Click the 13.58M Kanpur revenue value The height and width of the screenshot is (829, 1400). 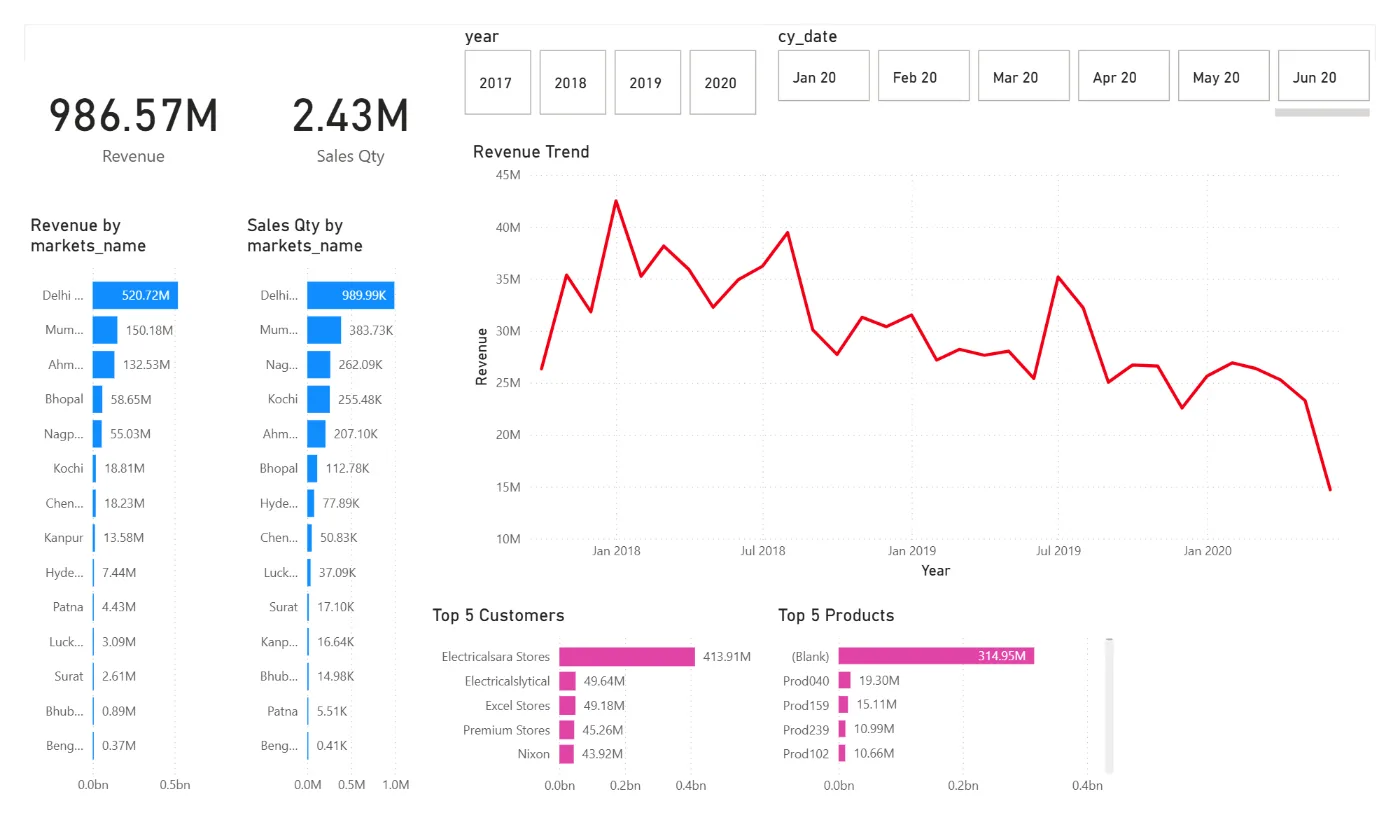pyautogui.click(x=123, y=538)
